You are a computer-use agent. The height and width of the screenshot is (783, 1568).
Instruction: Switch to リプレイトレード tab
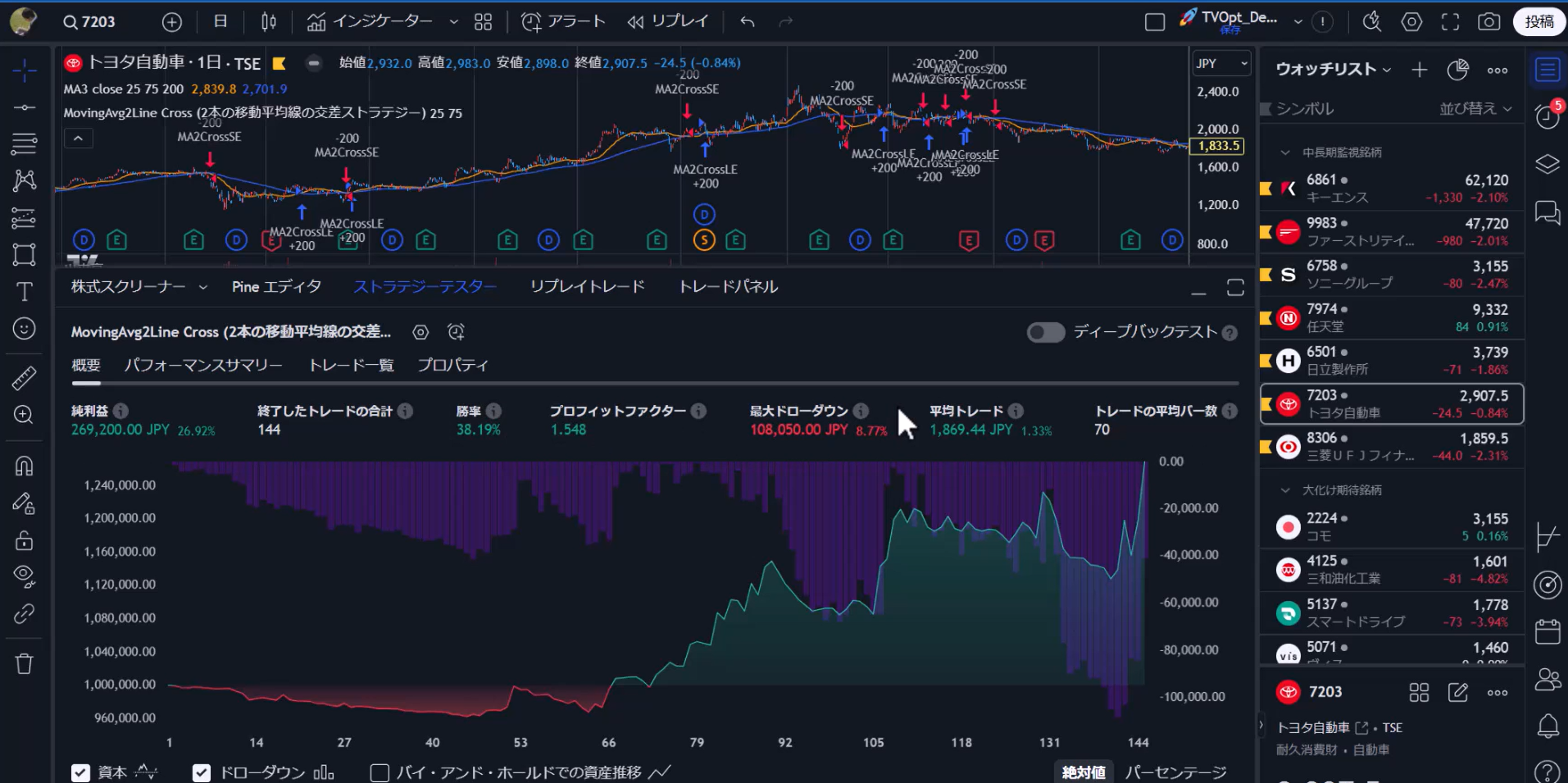pos(587,287)
